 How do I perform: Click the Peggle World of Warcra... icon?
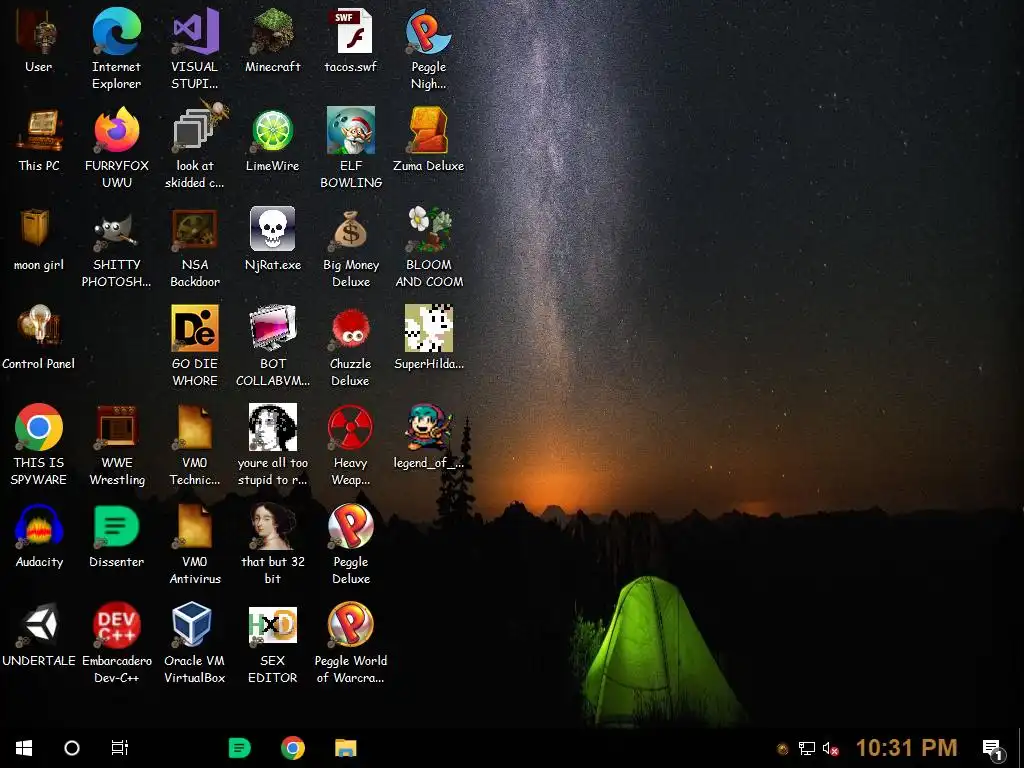351,625
